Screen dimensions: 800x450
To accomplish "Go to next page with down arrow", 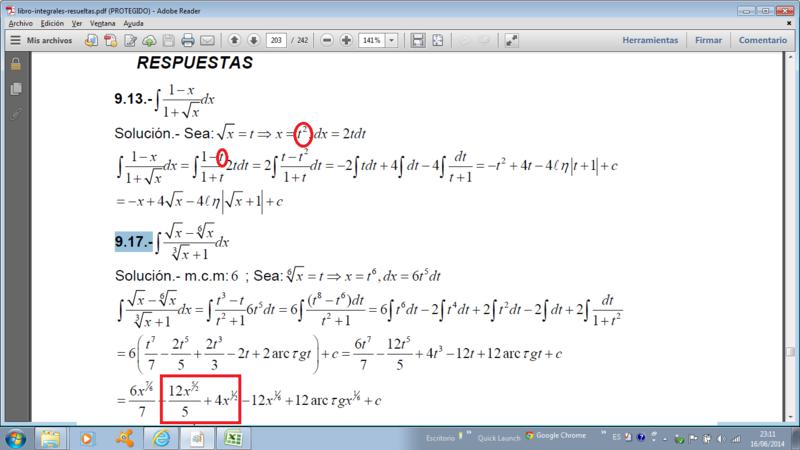I will point(254,41).
